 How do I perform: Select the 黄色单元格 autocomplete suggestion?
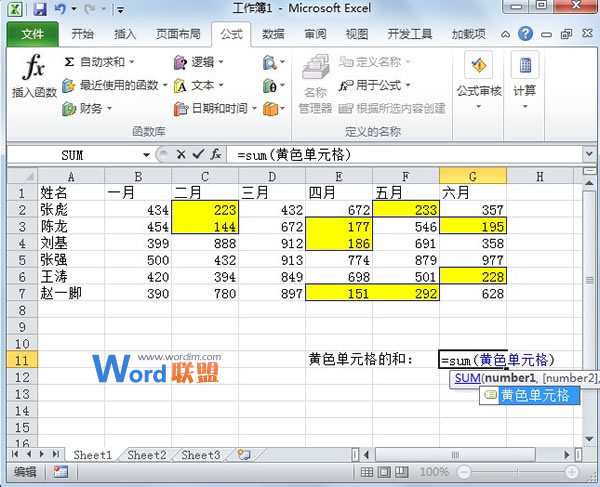click(534, 396)
